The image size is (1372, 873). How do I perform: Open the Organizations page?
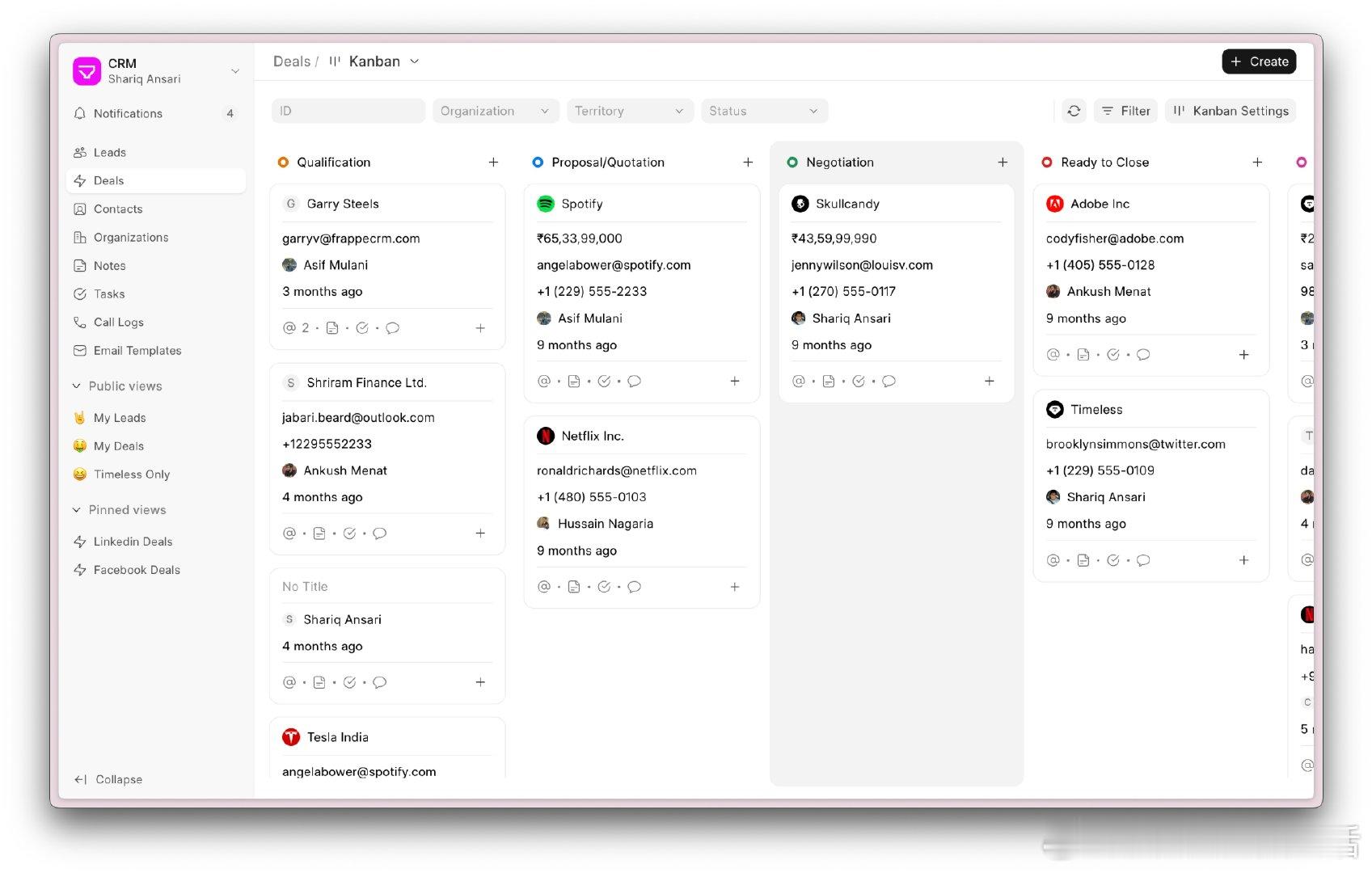(x=155, y=237)
